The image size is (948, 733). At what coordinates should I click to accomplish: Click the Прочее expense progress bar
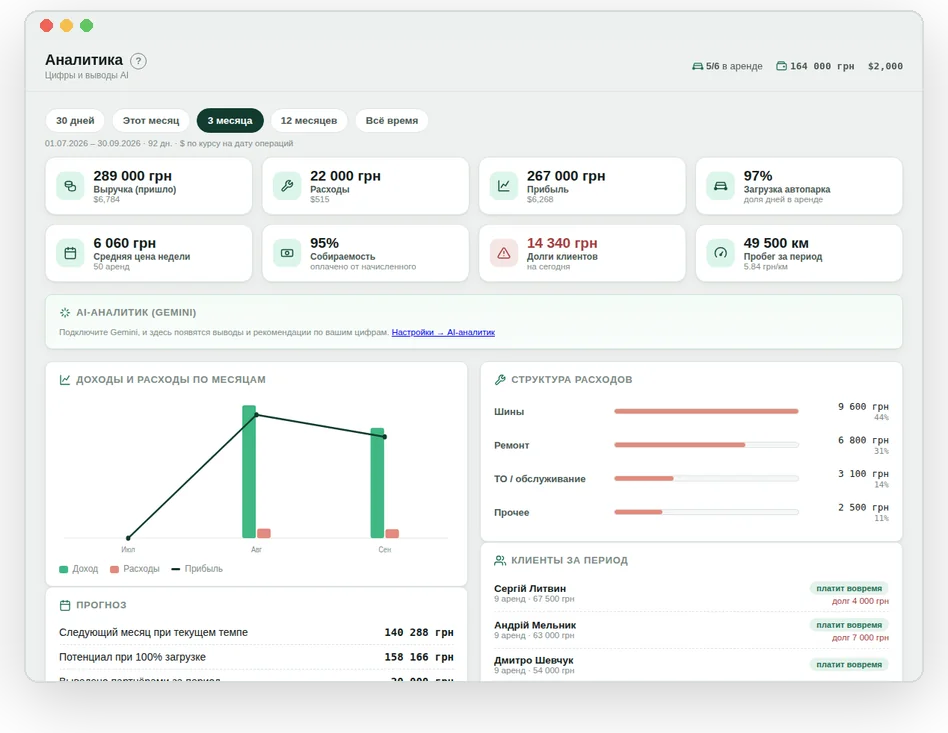706,512
